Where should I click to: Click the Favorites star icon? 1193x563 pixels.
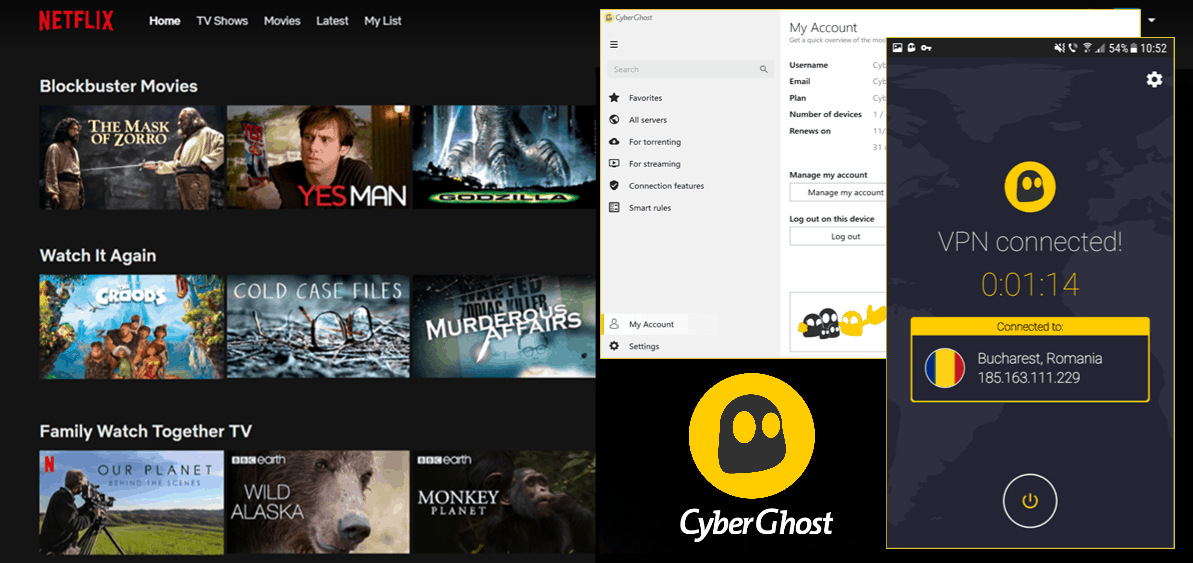614,98
